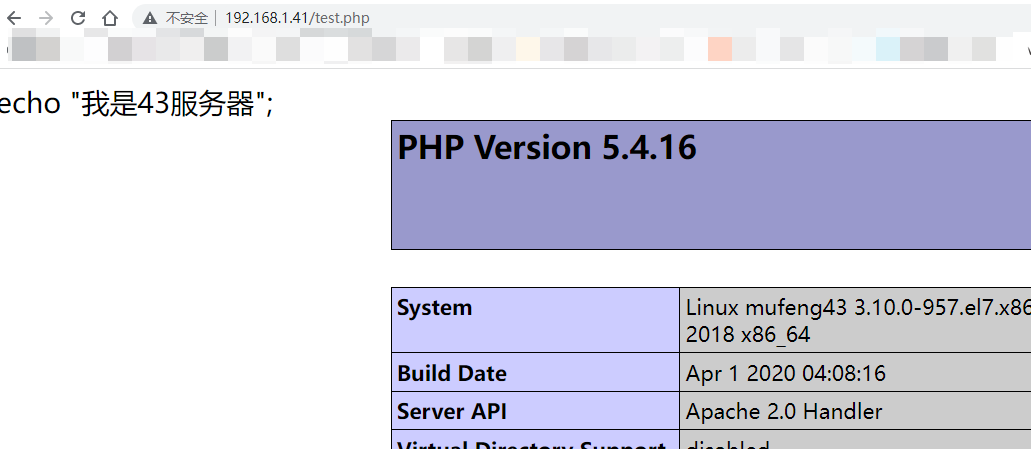Click the disabled value cell
The width and height of the screenshot is (1031, 449).
click(x=728, y=443)
